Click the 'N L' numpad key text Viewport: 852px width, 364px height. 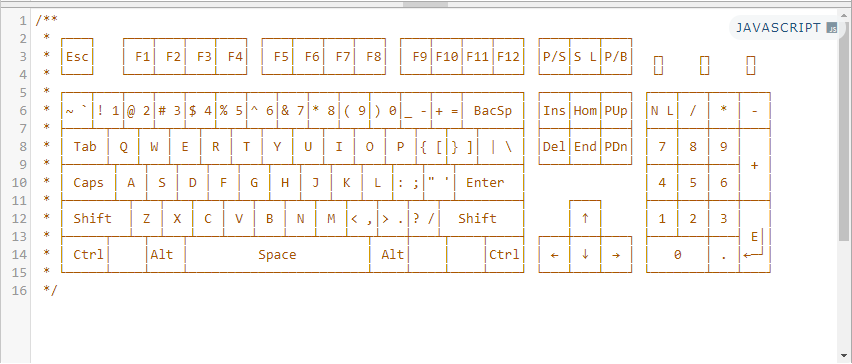[662, 111]
